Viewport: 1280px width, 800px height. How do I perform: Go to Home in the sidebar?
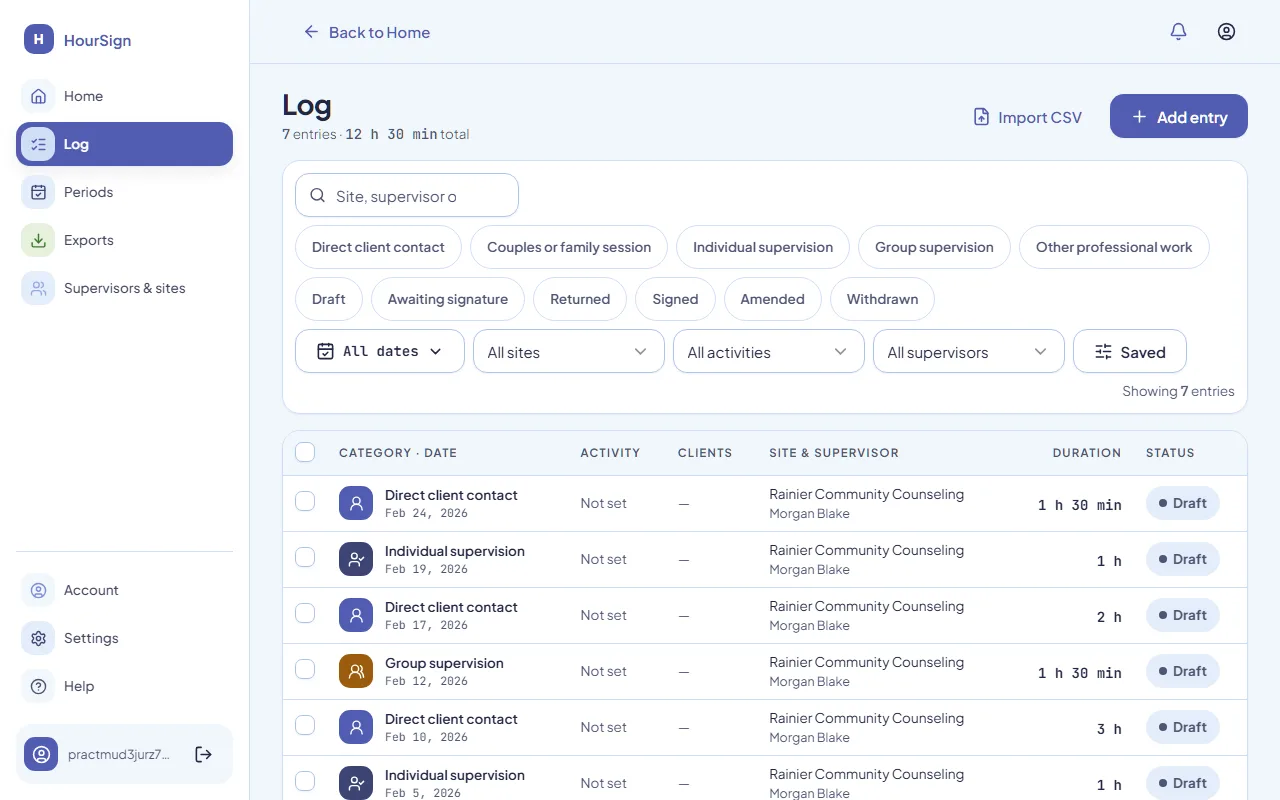click(124, 96)
